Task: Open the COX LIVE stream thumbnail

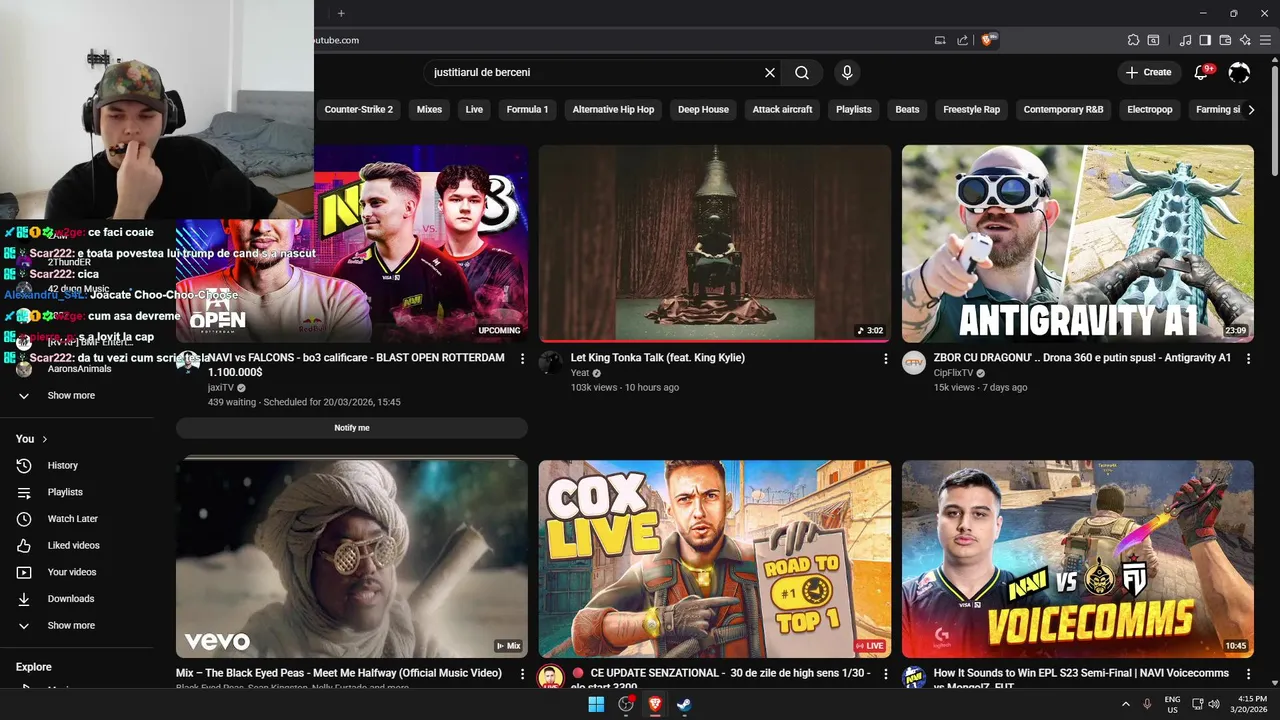Action: 715,559
